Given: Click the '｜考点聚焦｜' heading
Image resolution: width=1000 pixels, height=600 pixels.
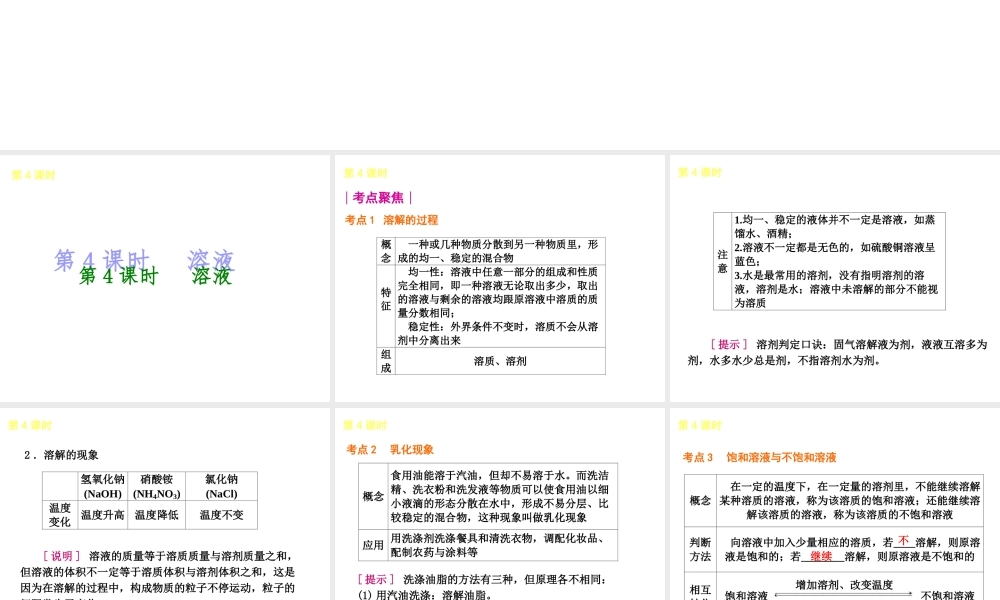Looking at the screenshot, I should (x=378, y=198).
